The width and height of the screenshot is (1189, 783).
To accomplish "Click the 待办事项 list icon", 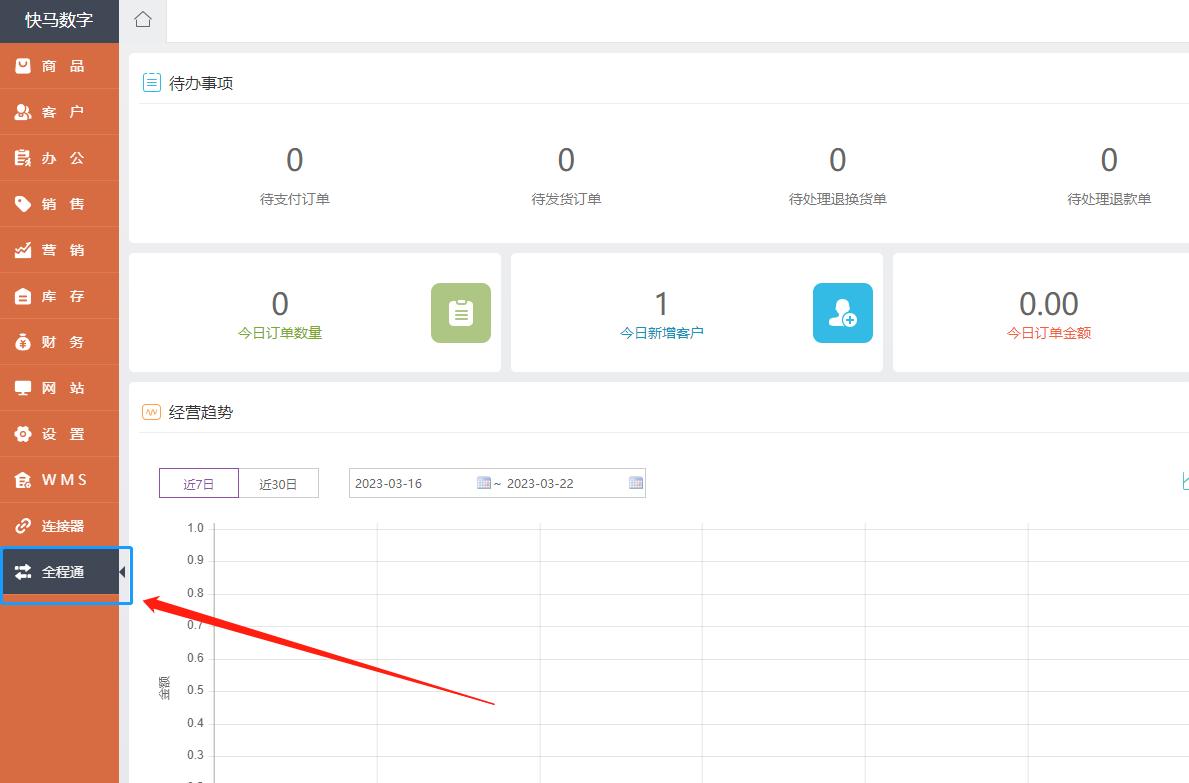I will pos(152,82).
